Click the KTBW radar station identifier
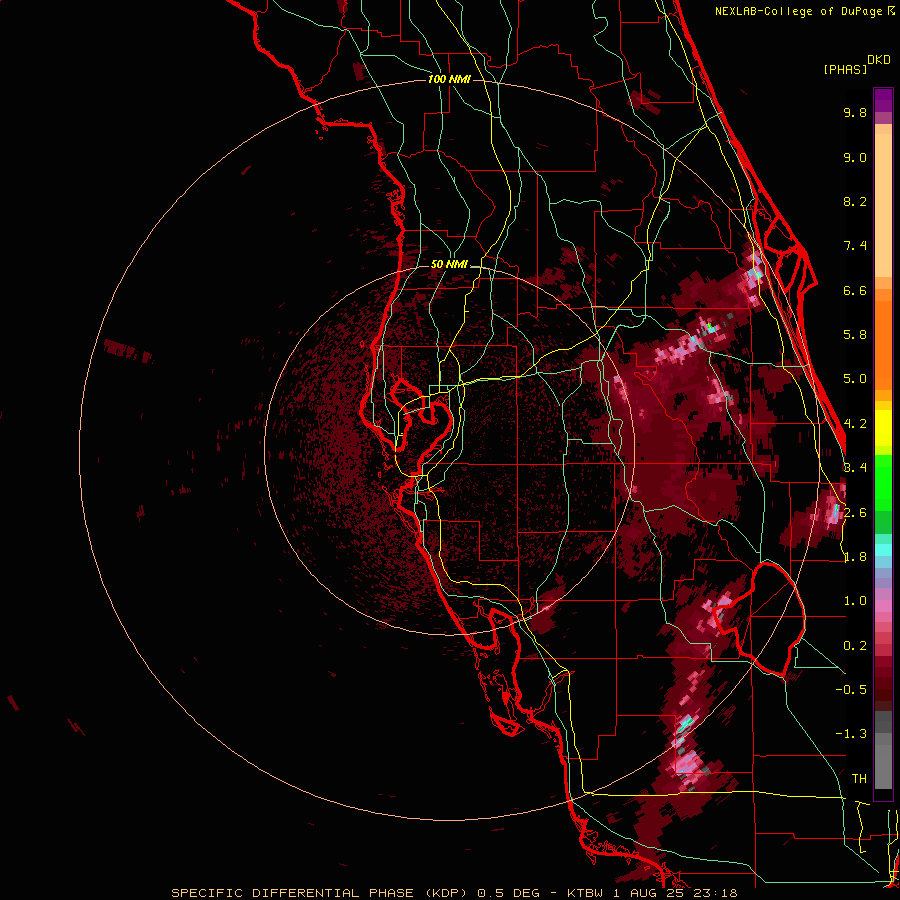 click(x=587, y=893)
